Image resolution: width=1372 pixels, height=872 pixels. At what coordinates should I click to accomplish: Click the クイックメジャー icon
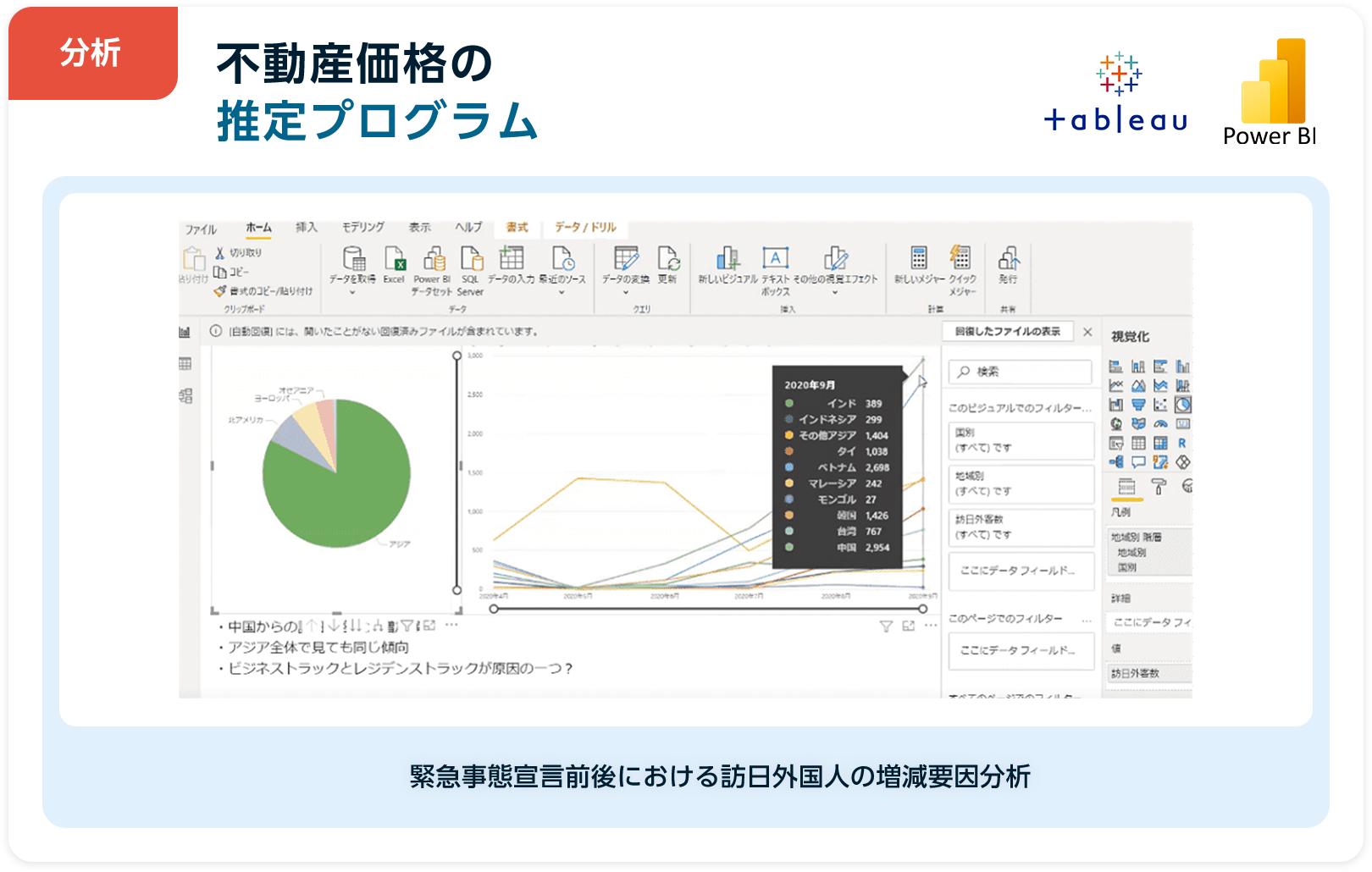tap(961, 257)
